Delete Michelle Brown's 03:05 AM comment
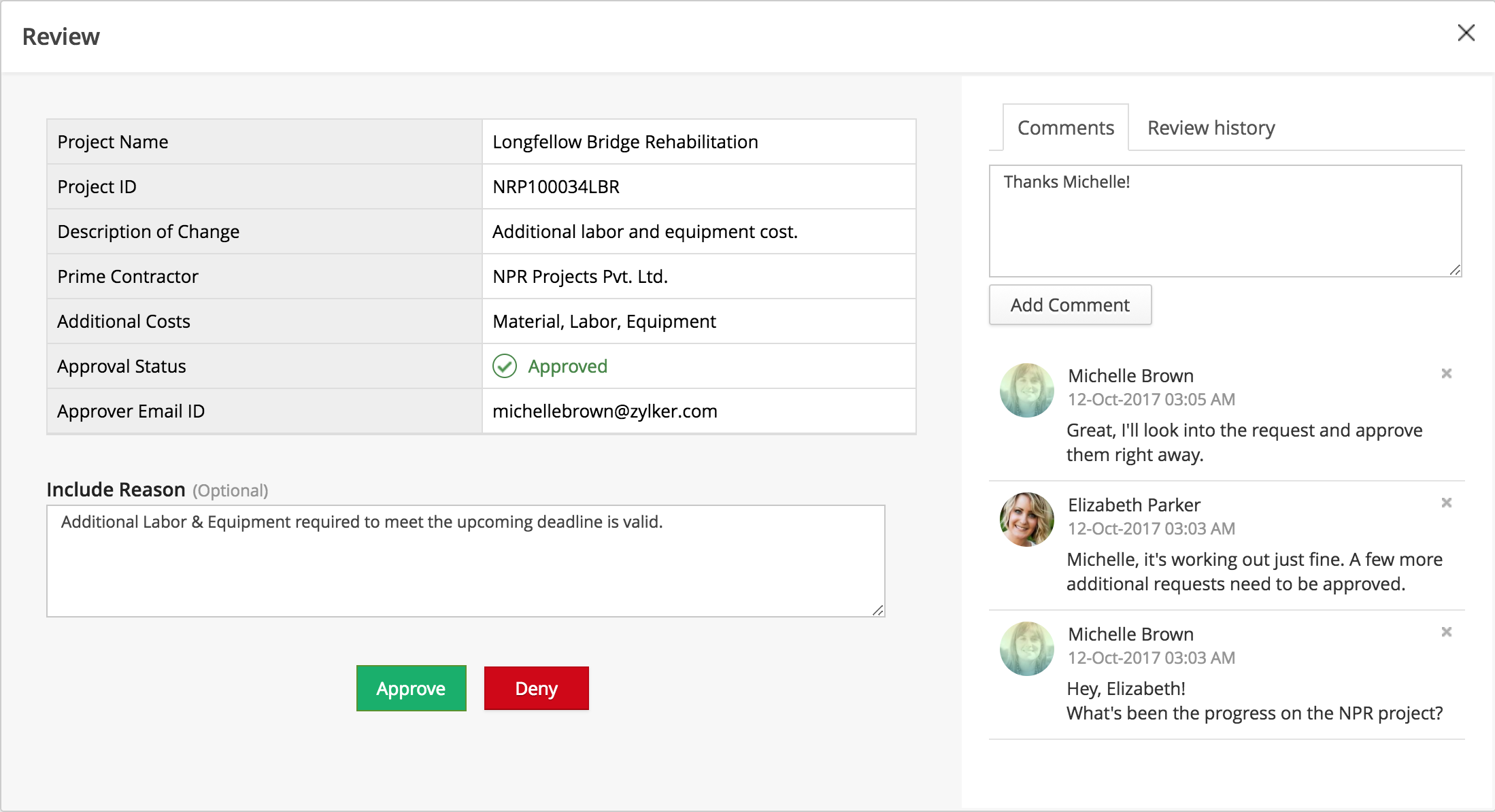Image resolution: width=1495 pixels, height=812 pixels. coord(1446,373)
